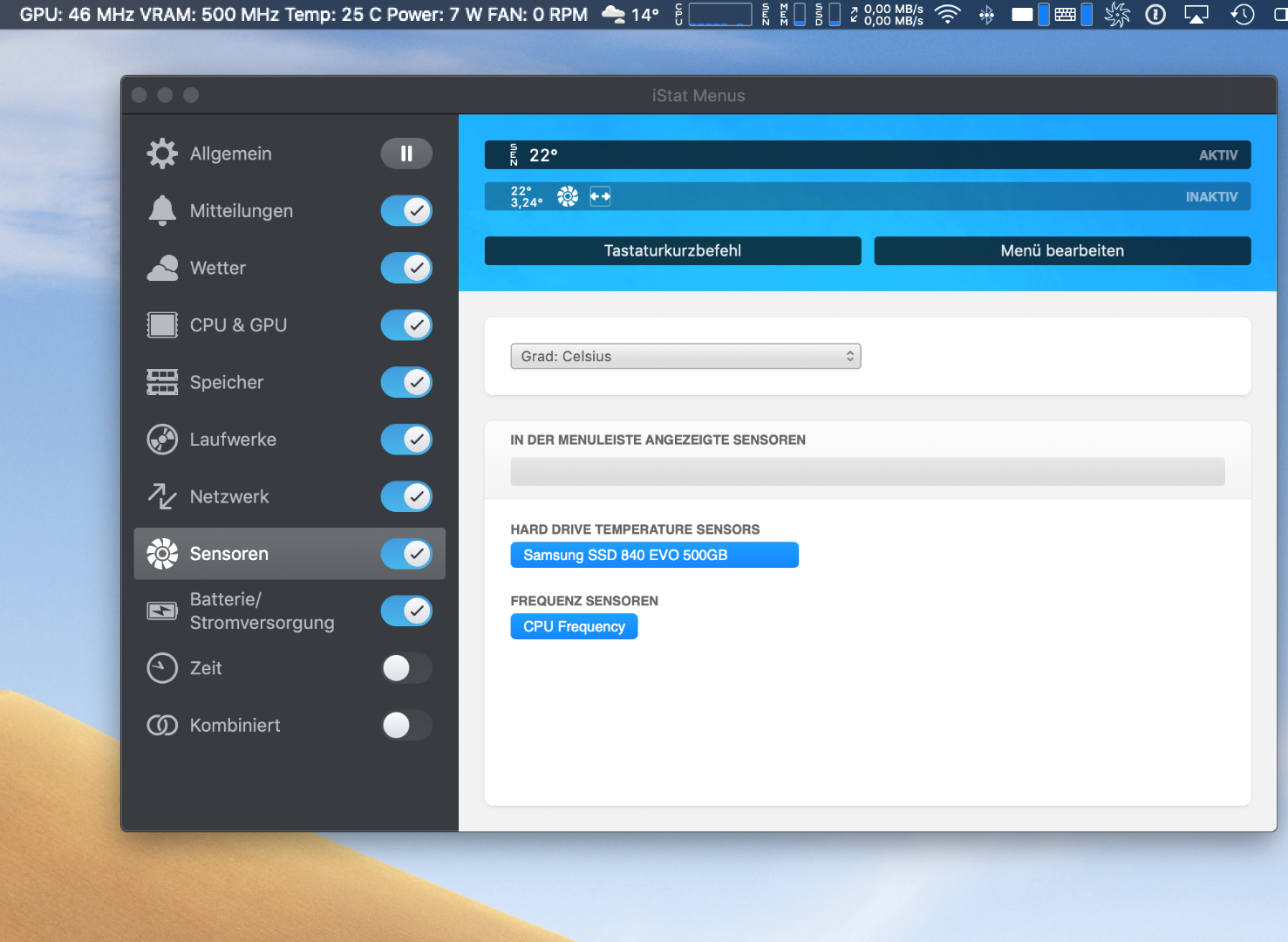
Task: Click the FREQUENZ SENSOREN heading
Action: [x=584, y=601]
